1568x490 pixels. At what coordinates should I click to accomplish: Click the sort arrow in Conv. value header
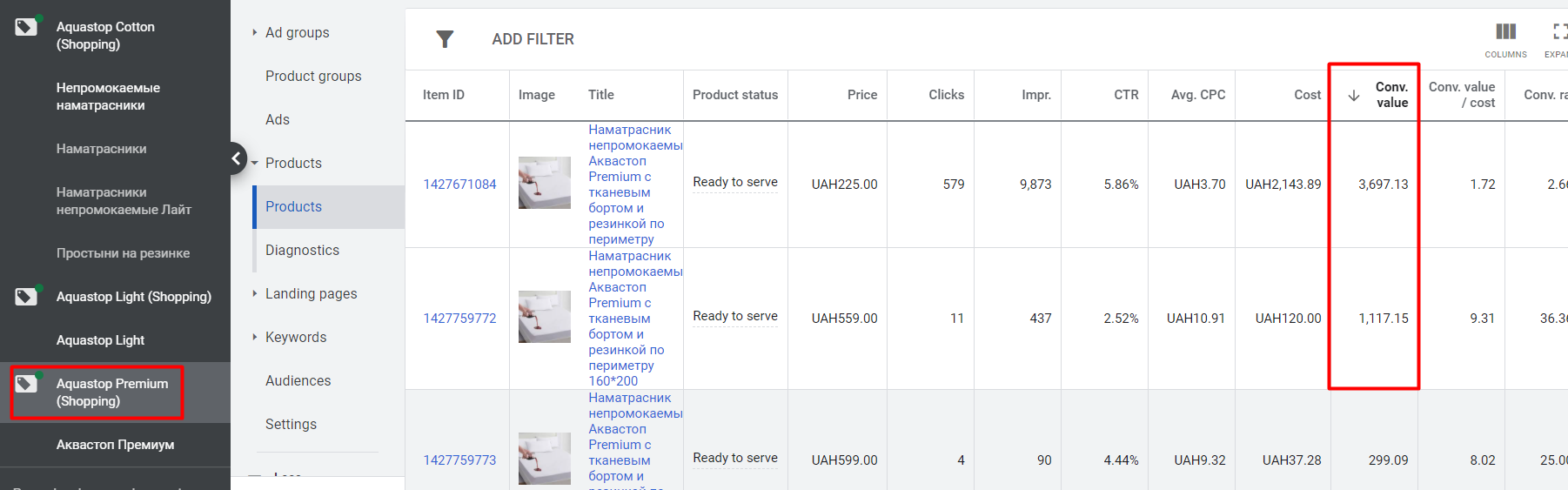point(1354,96)
